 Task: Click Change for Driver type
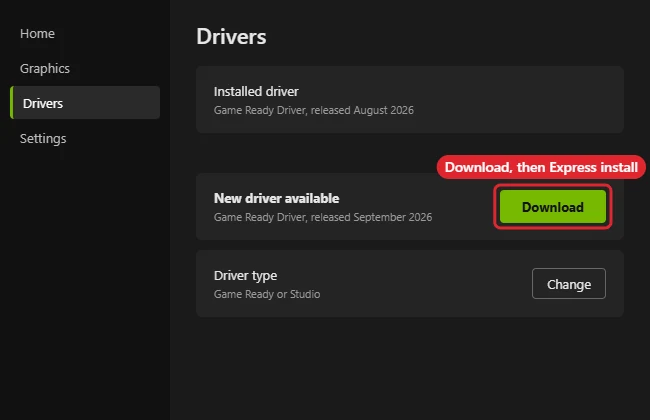569,284
